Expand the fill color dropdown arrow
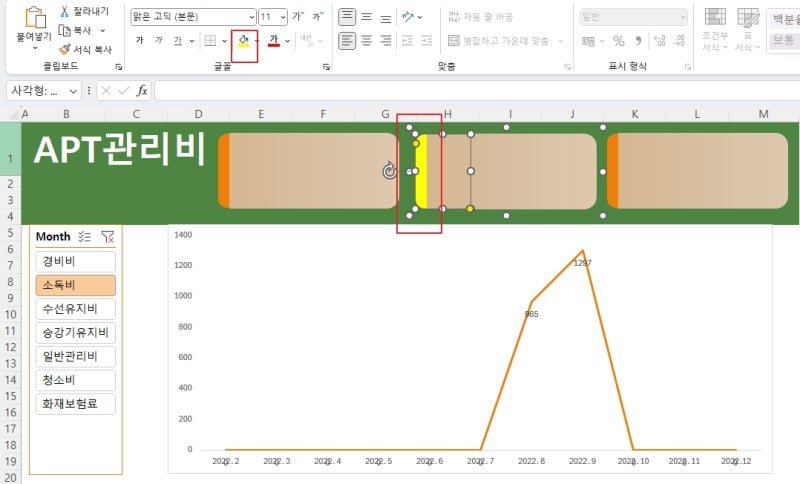 256,41
